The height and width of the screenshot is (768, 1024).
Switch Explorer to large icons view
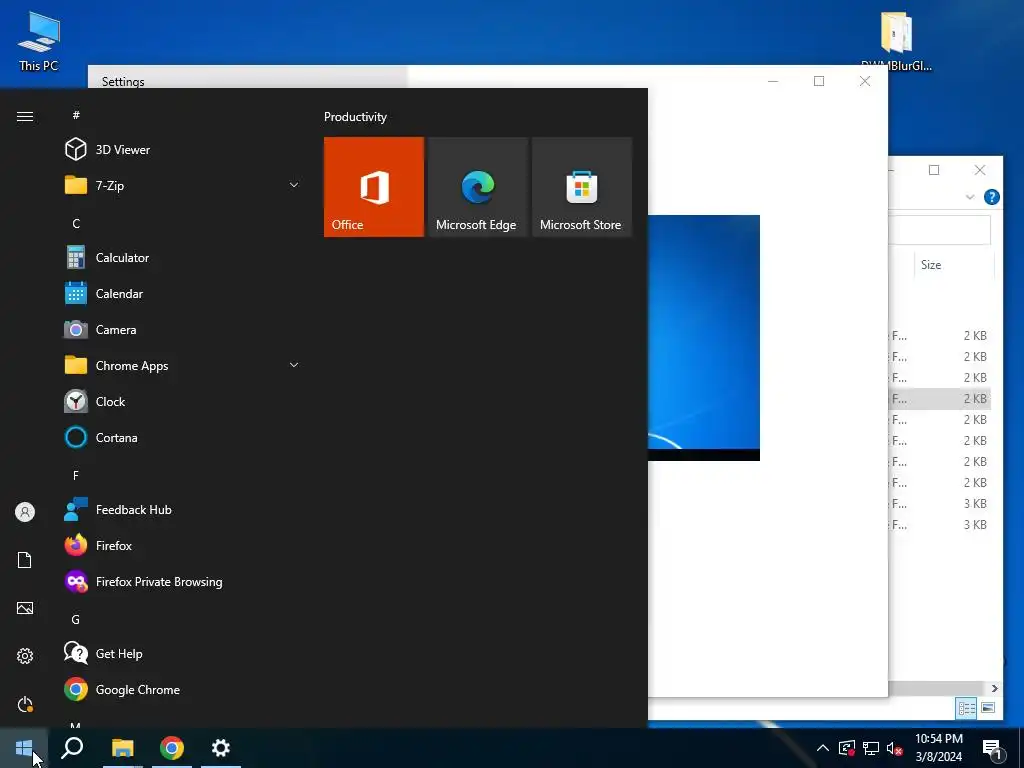pos(988,708)
